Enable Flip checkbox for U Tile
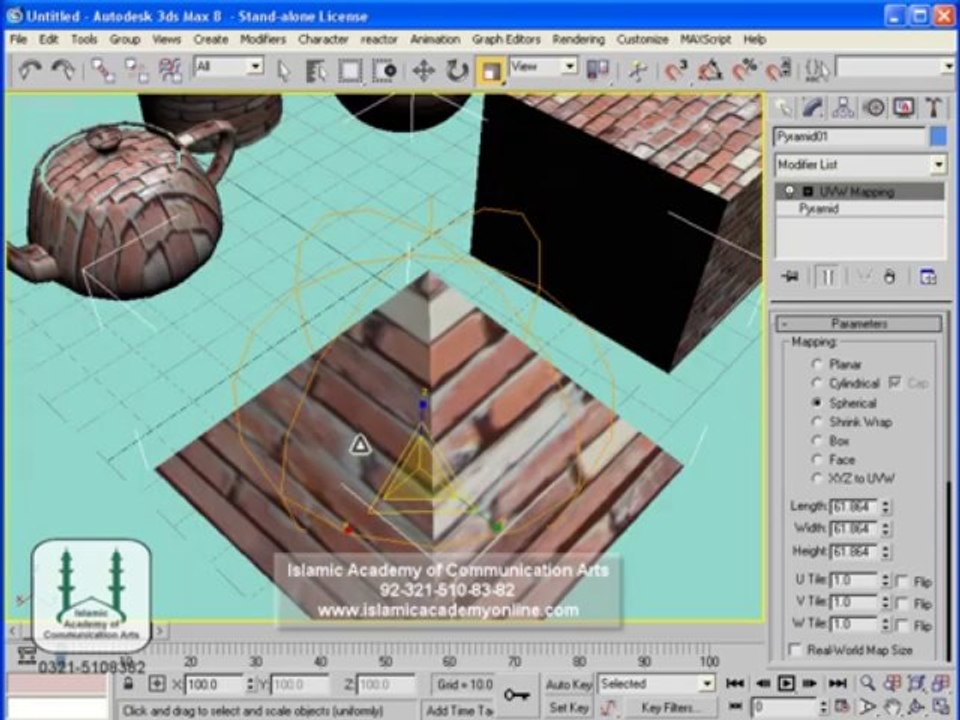The image size is (960, 720). click(x=902, y=581)
